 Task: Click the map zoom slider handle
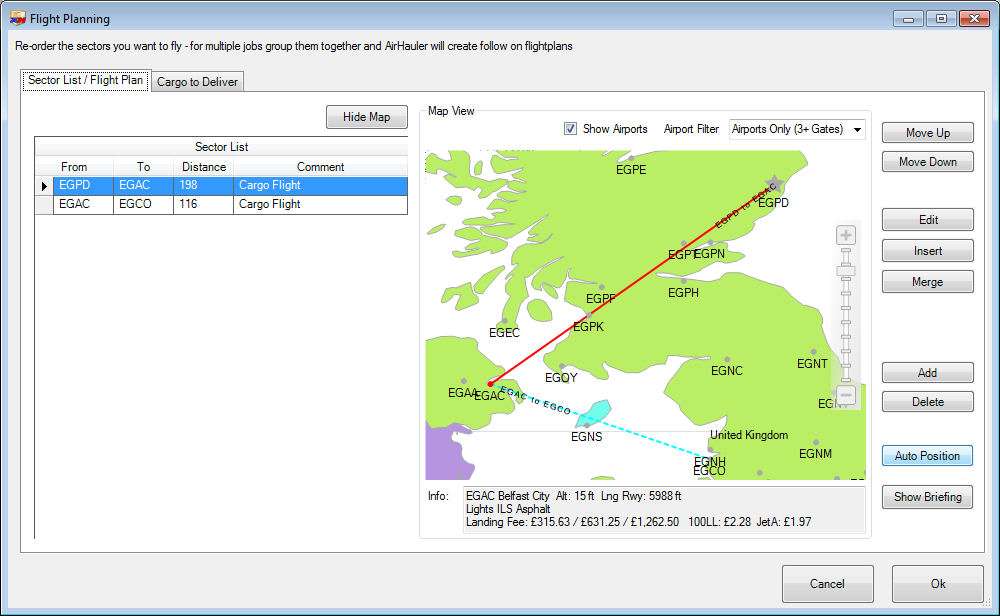tap(846, 270)
